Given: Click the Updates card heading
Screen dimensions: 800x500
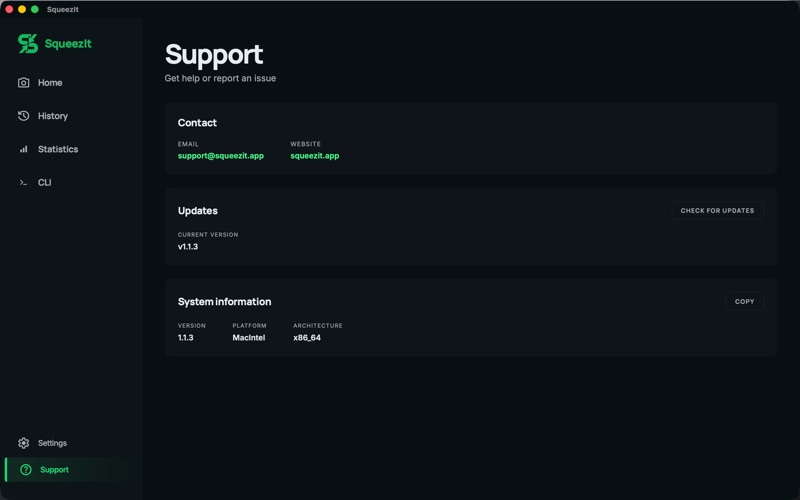Looking at the screenshot, I should click(x=197, y=211).
